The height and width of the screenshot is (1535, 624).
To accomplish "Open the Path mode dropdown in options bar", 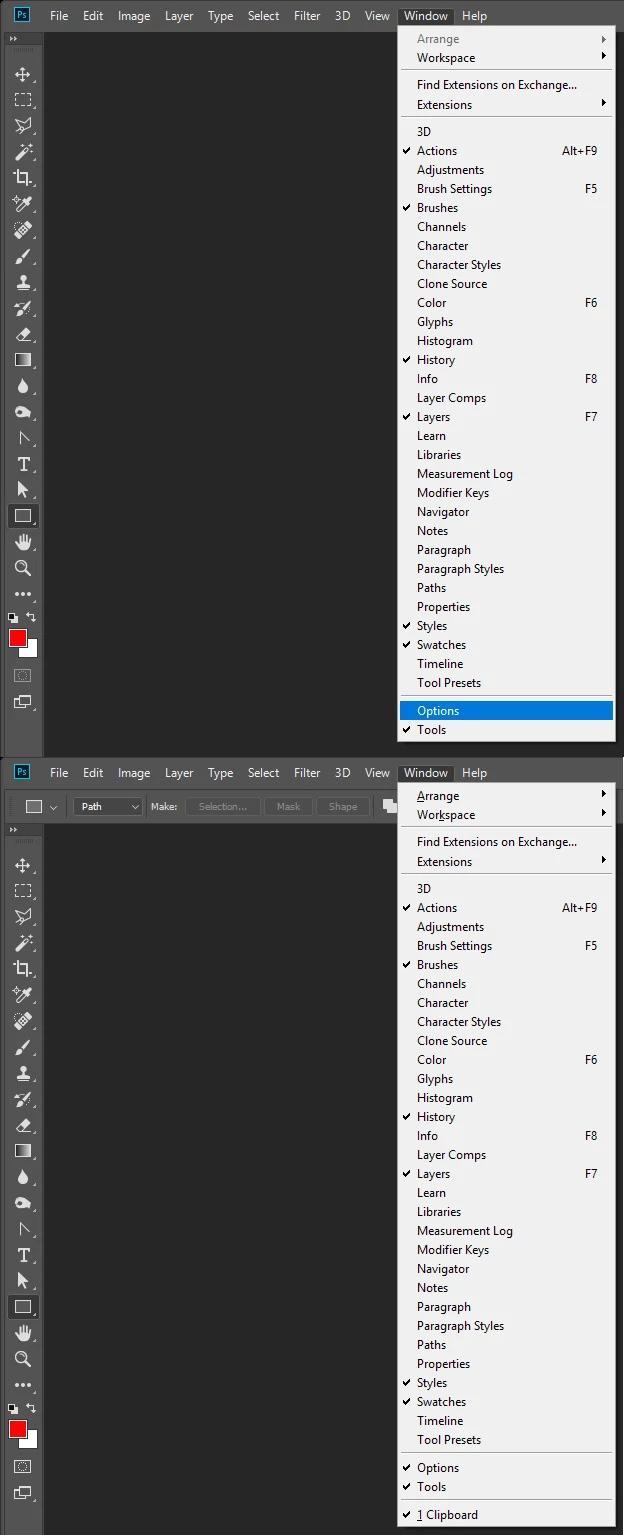I will click(x=108, y=807).
